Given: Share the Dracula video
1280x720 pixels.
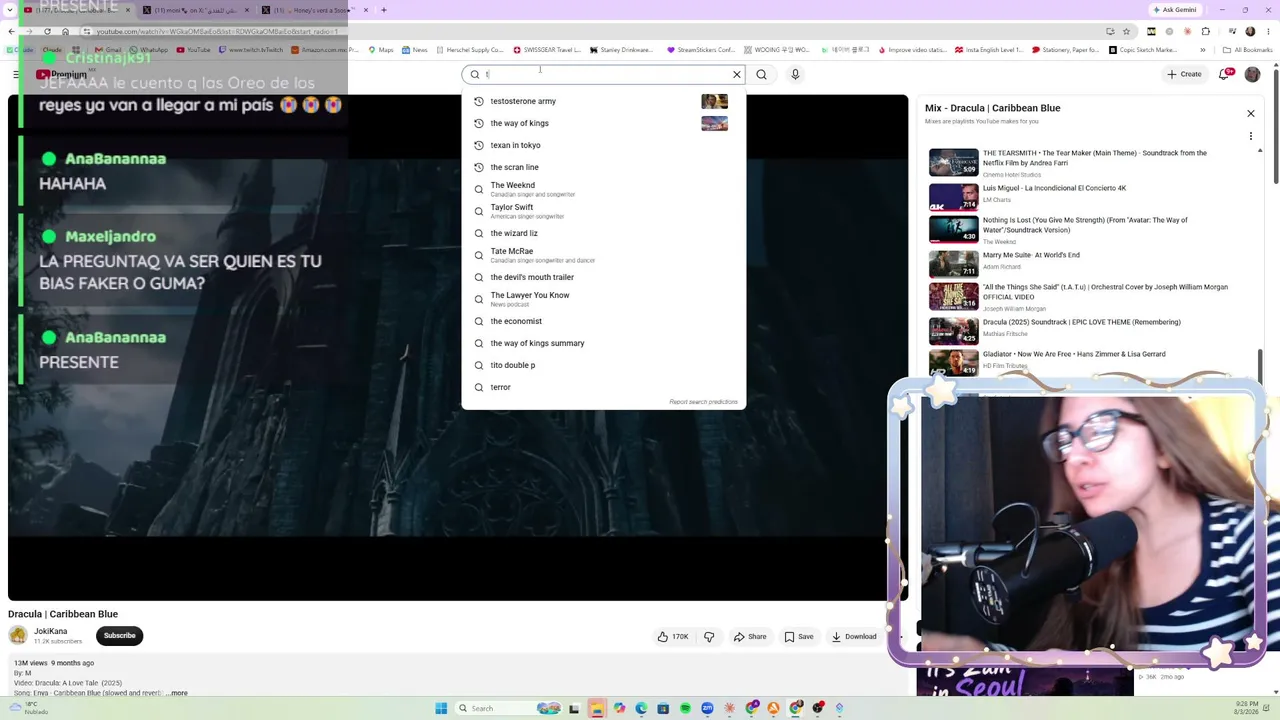Looking at the screenshot, I should pyautogui.click(x=750, y=637).
